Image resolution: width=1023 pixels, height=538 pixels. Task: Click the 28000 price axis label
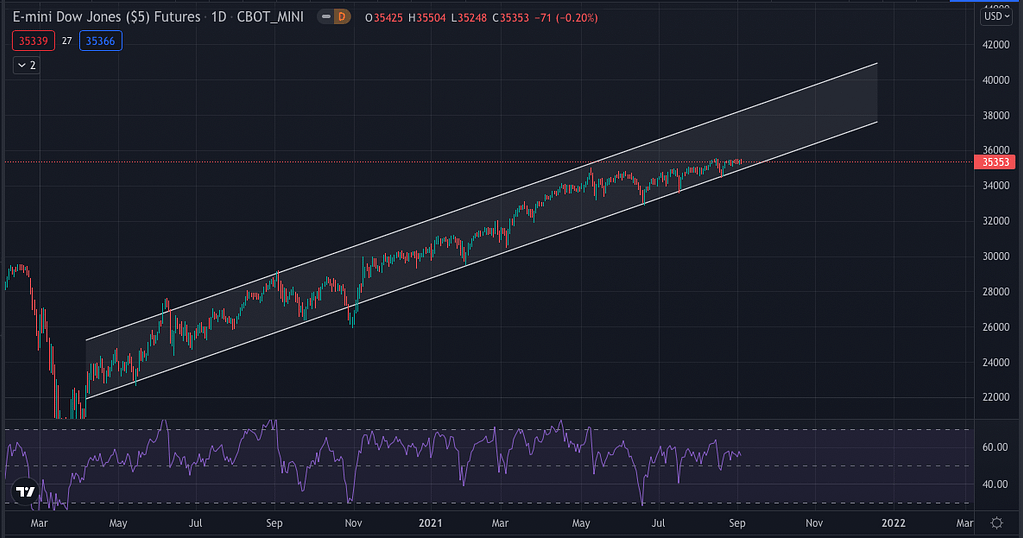[996, 291]
